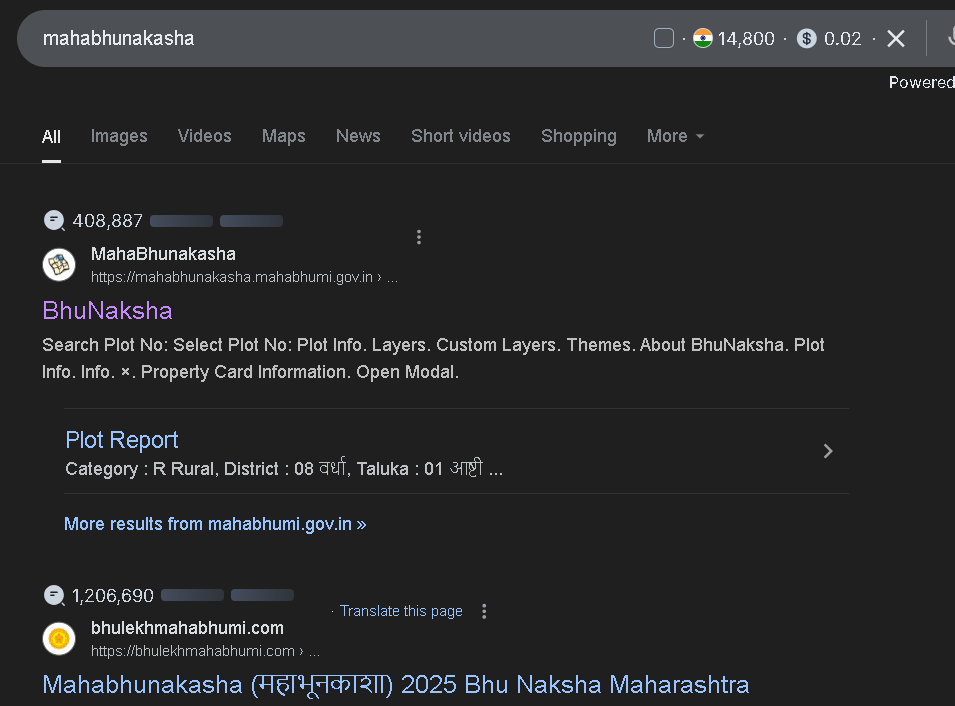Click the traffic icon beside 408,887
The height and width of the screenshot is (706, 955).
pos(54,221)
